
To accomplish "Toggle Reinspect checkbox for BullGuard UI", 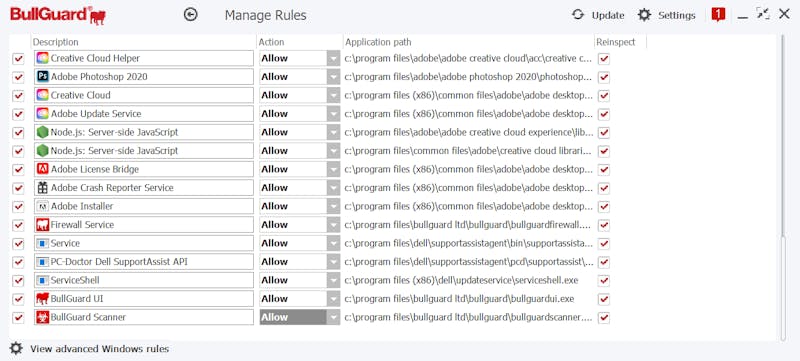I will tap(604, 299).
